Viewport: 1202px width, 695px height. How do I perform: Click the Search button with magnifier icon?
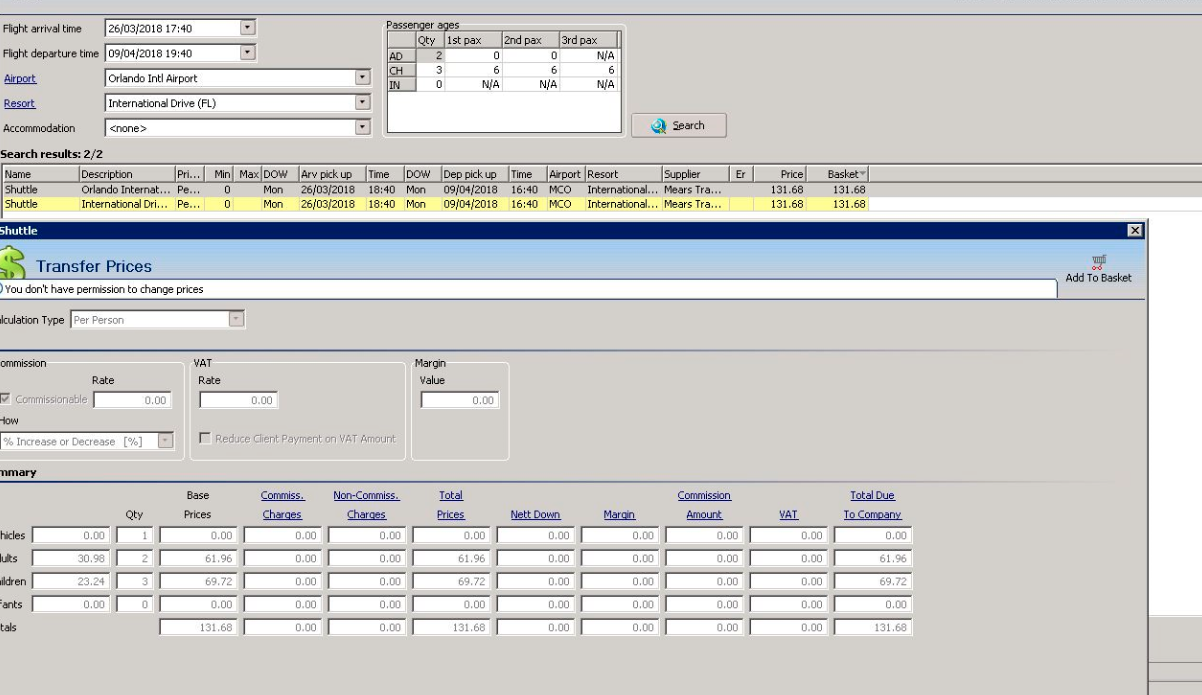(678, 125)
